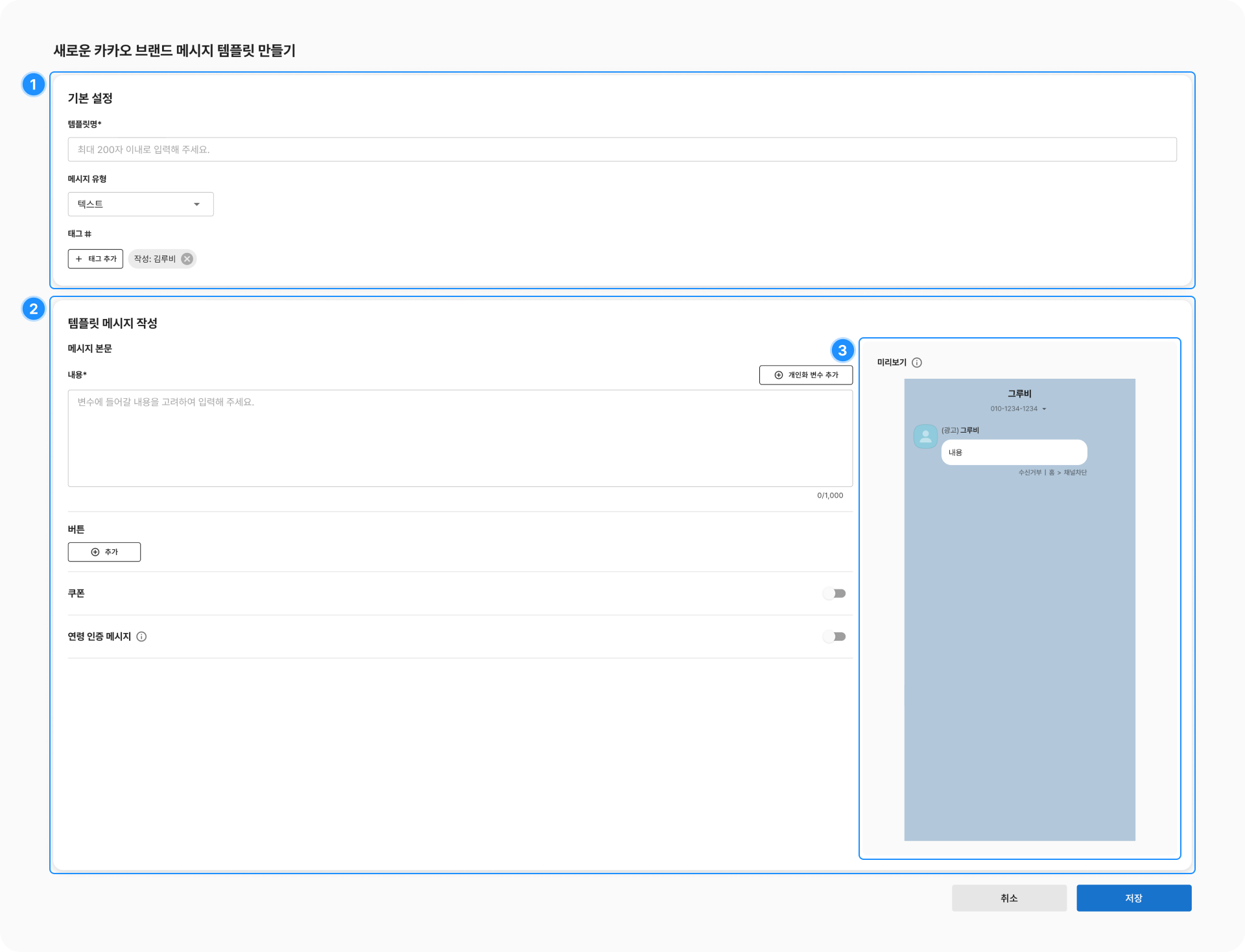Screen dimensions: 1245x952
Task: Remove the '작성: 김루비' tag with its X icon
Action: click(187, 259)
